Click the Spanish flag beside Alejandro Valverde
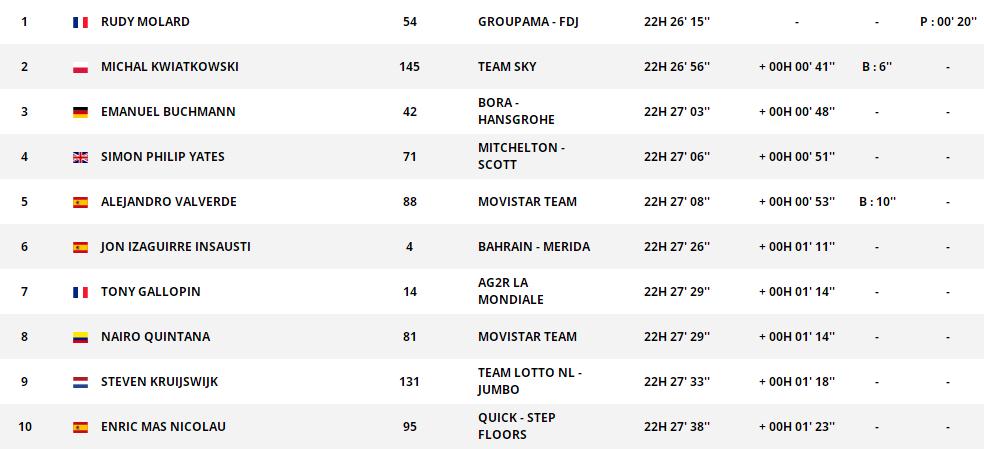 pyautogui.click(x=81, y=202)
